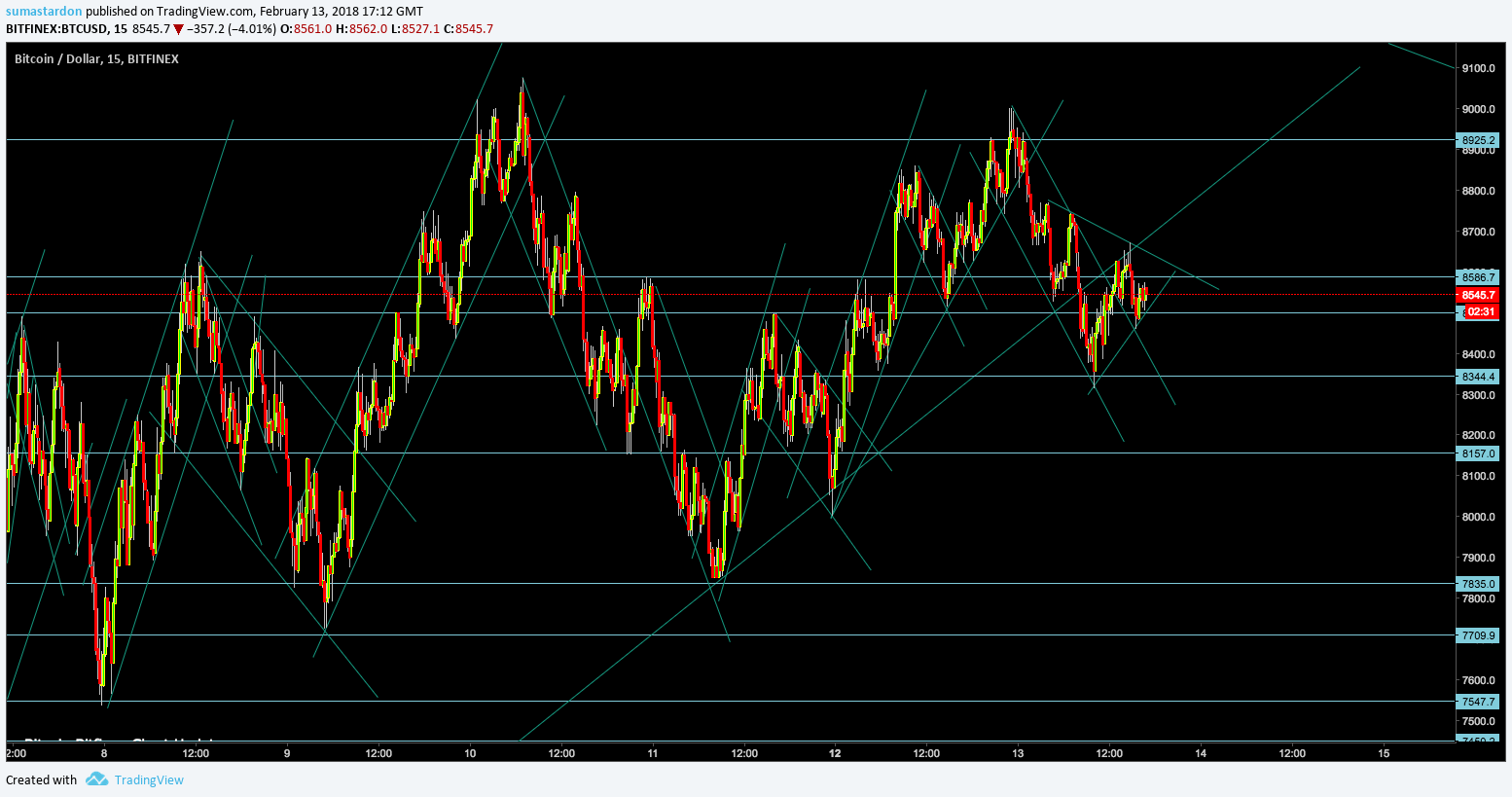The image size is (1512, 797).
Task: Click date label 10 on time axis
Action: 470,753
